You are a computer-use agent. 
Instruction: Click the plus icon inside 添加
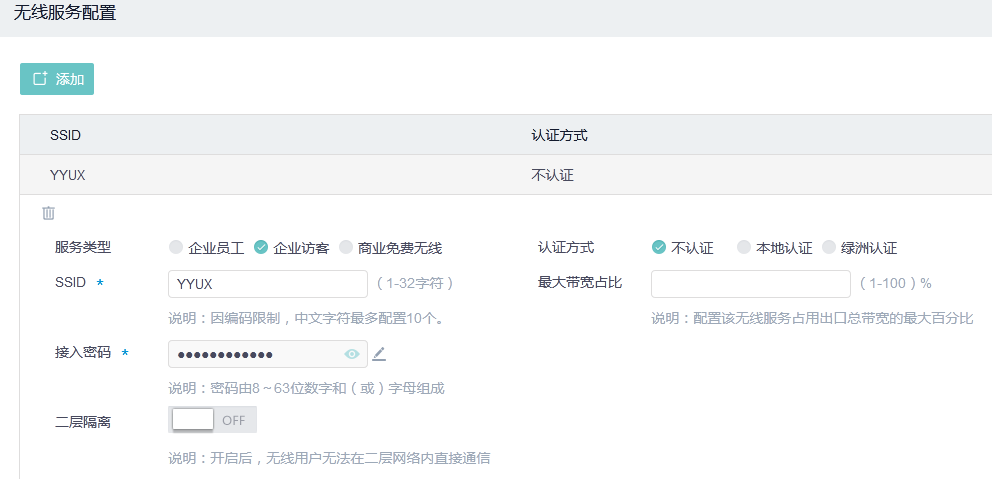(x=40, y=79)
